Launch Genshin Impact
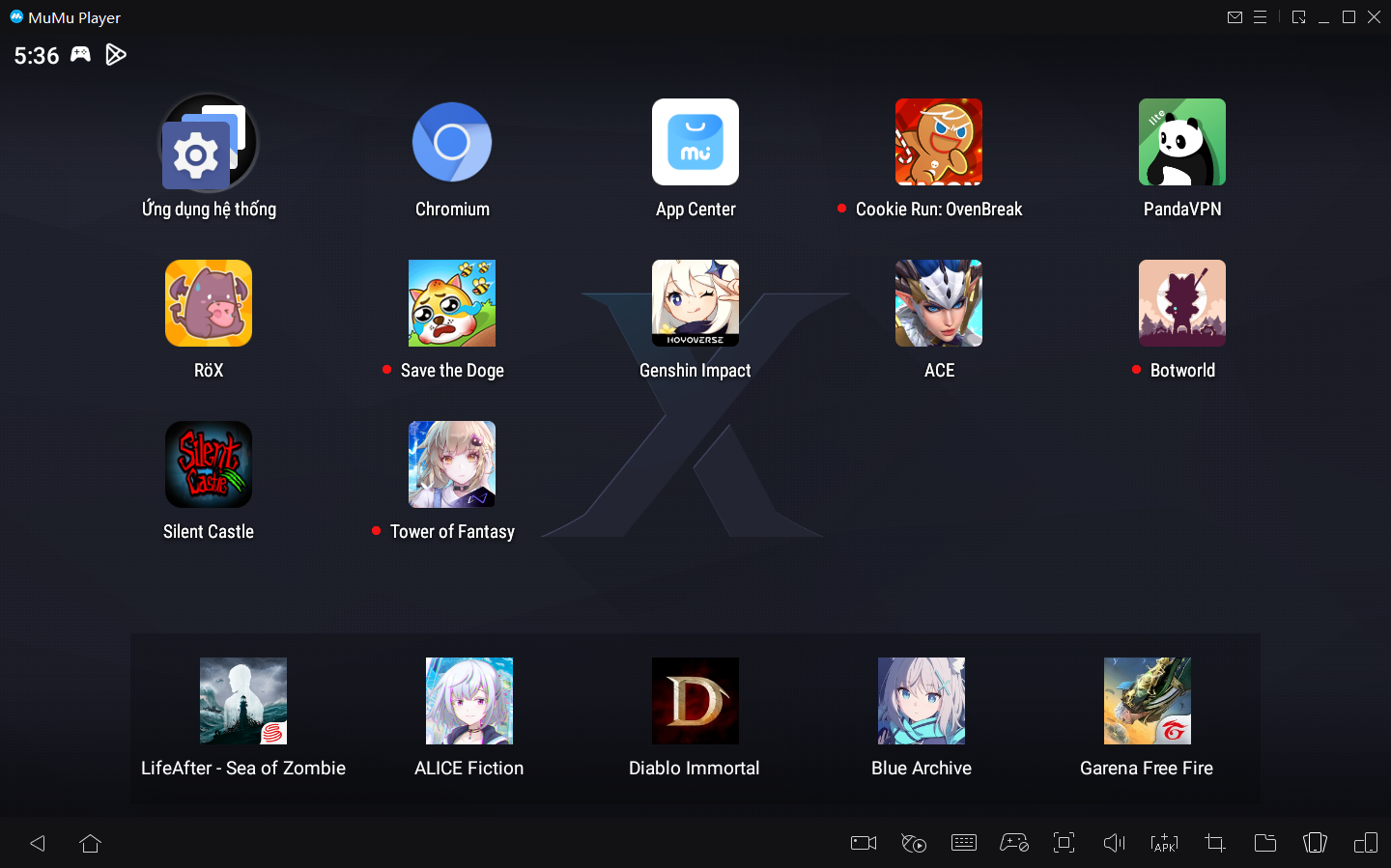Screen dimensions: 1391x868 (x=695, y=303)
